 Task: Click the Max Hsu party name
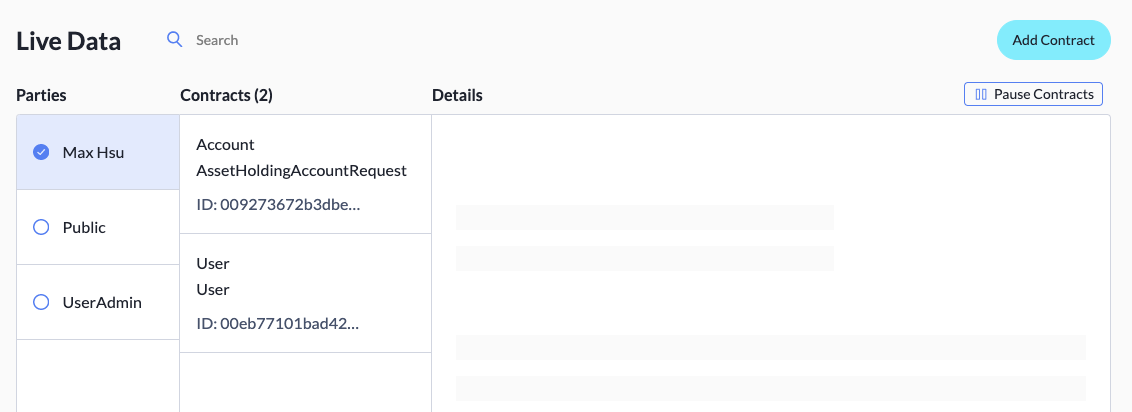tap(91, 152)
